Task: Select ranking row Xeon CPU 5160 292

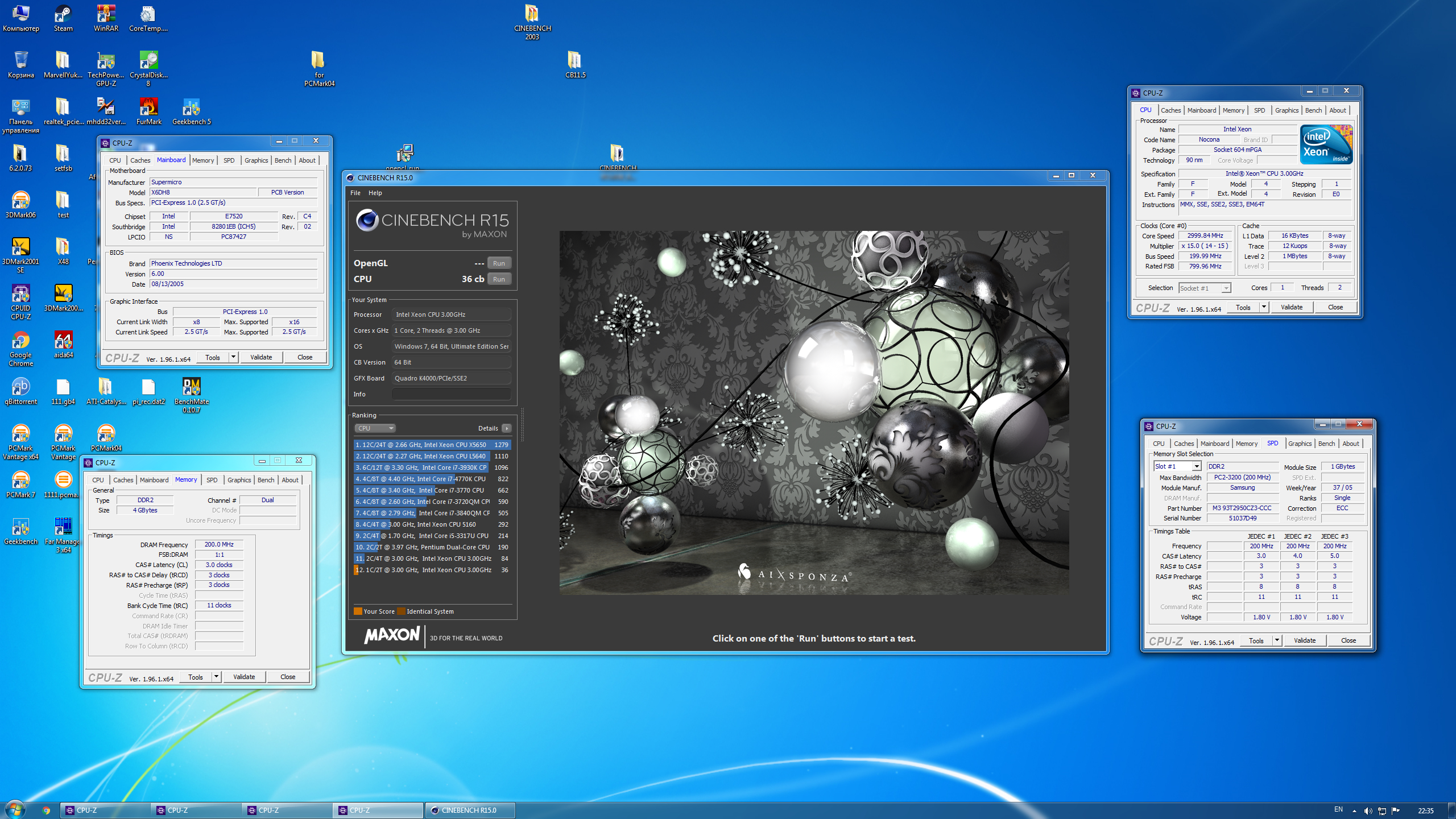Action: [x=432, y=524]
